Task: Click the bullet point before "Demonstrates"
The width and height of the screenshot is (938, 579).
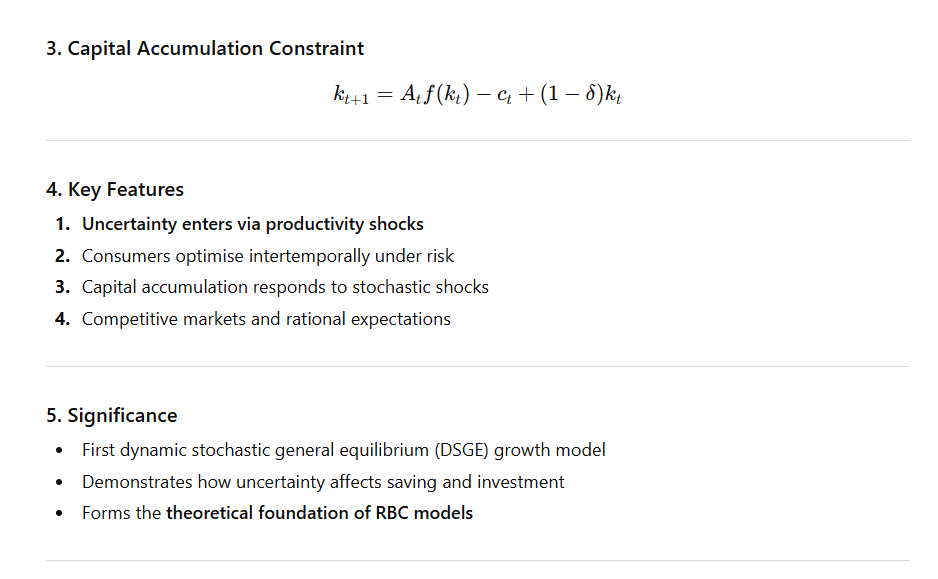Action: click(x=61, y=482)
